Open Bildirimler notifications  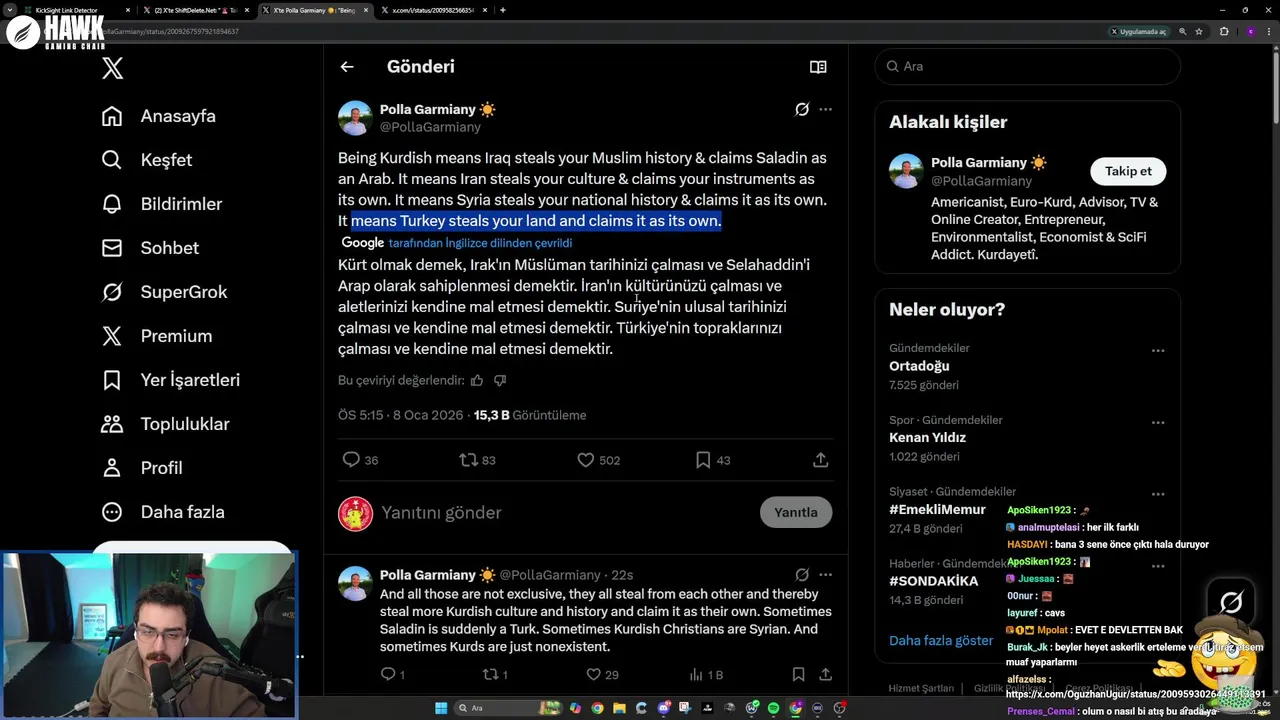tap(161, 204)
